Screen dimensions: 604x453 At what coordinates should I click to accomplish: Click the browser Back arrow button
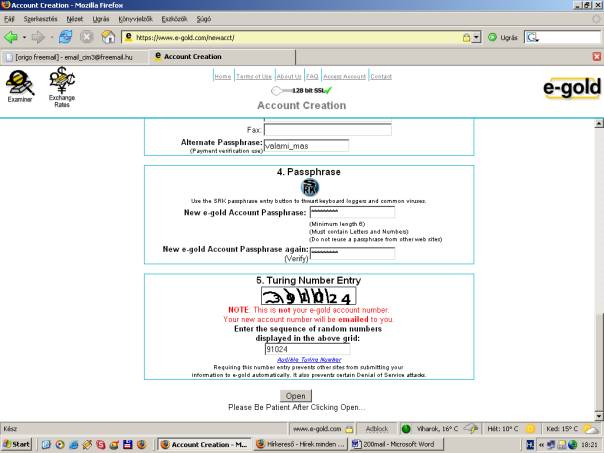(x=13, y=37)
